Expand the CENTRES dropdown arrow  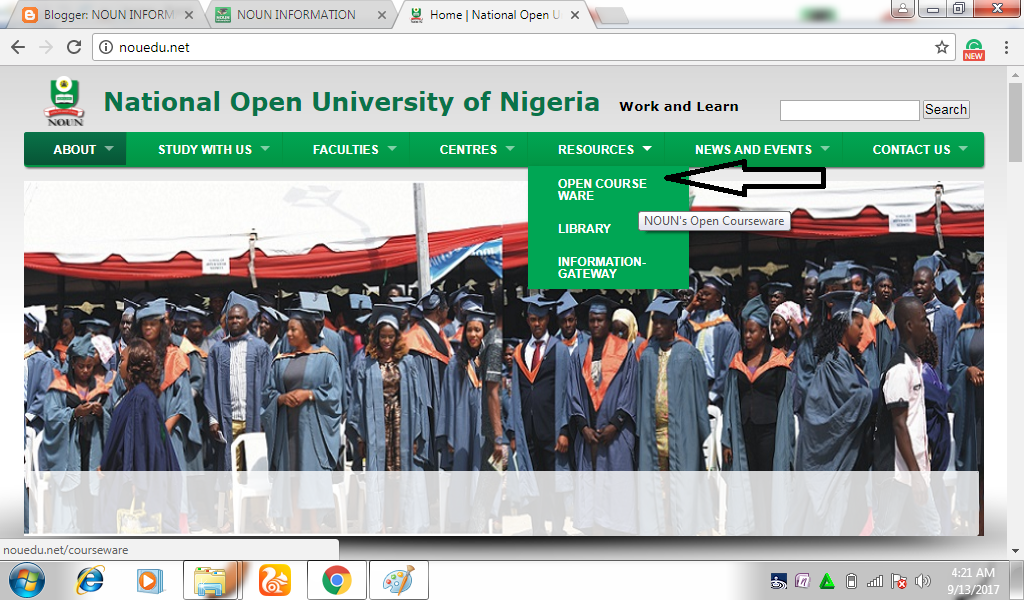510,149
